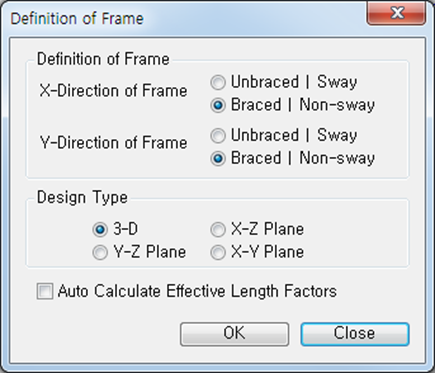Close the dialog with the red X button
Screen dimensions: 435x373
(x=396, y=14)
